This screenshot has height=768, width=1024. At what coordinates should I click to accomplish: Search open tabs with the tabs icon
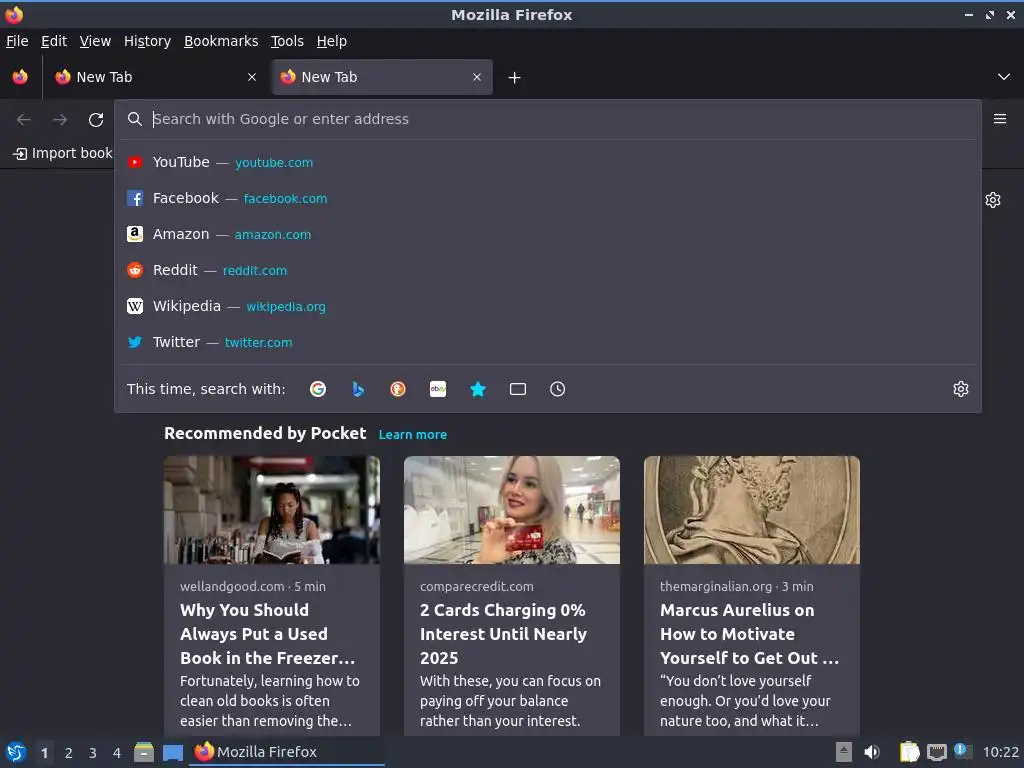518,389
